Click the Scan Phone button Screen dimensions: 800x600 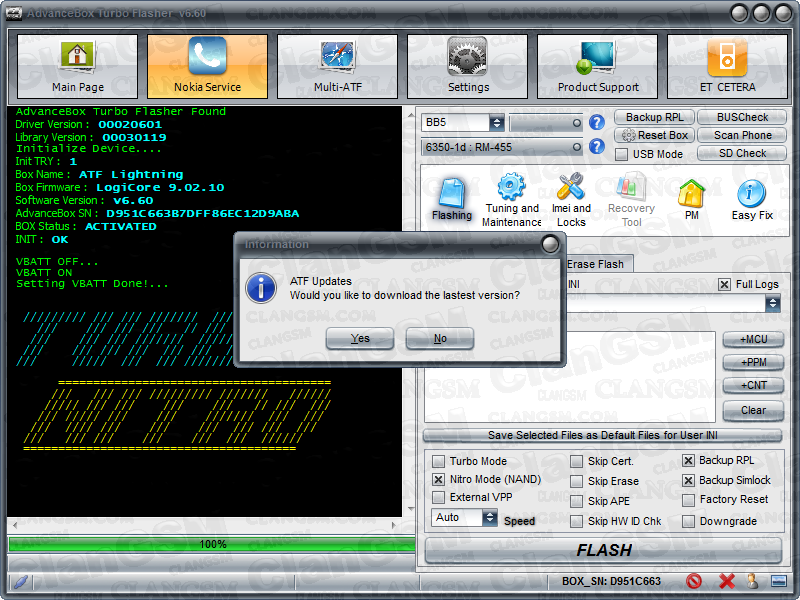pos(742,135)
